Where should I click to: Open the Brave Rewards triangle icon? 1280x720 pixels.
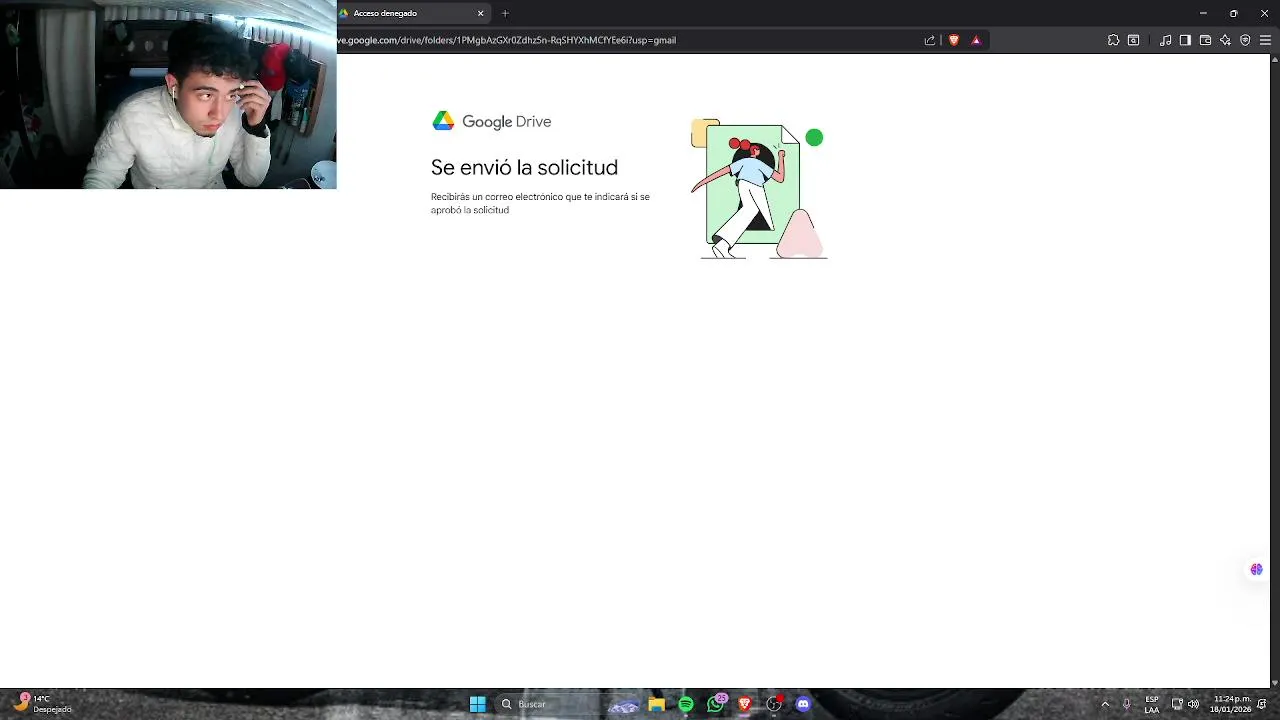tap(976, 40)
